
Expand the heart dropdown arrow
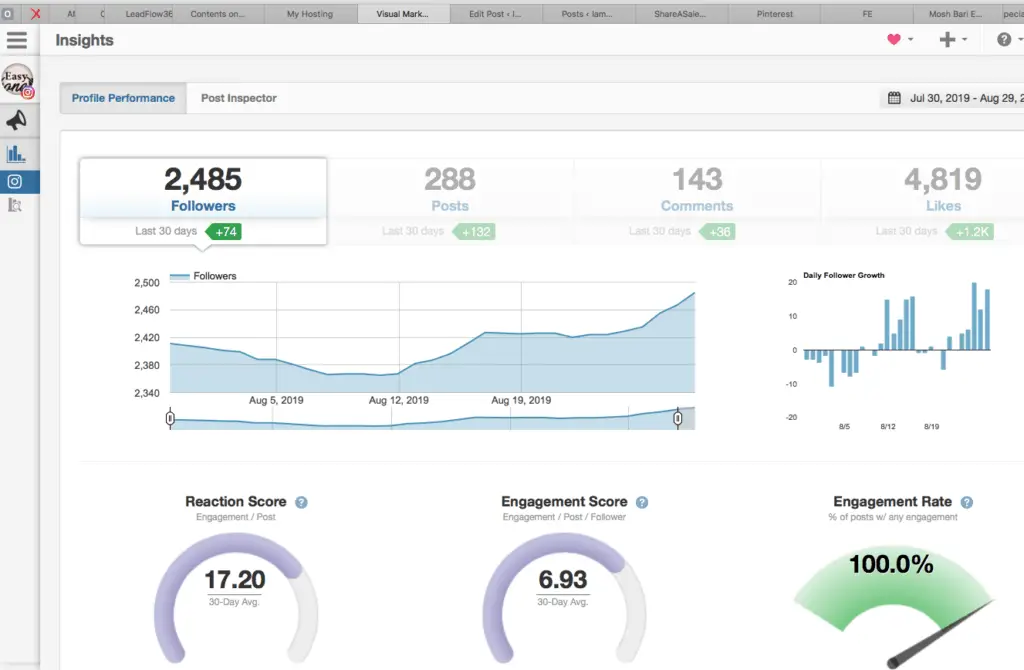pos(910,40)
